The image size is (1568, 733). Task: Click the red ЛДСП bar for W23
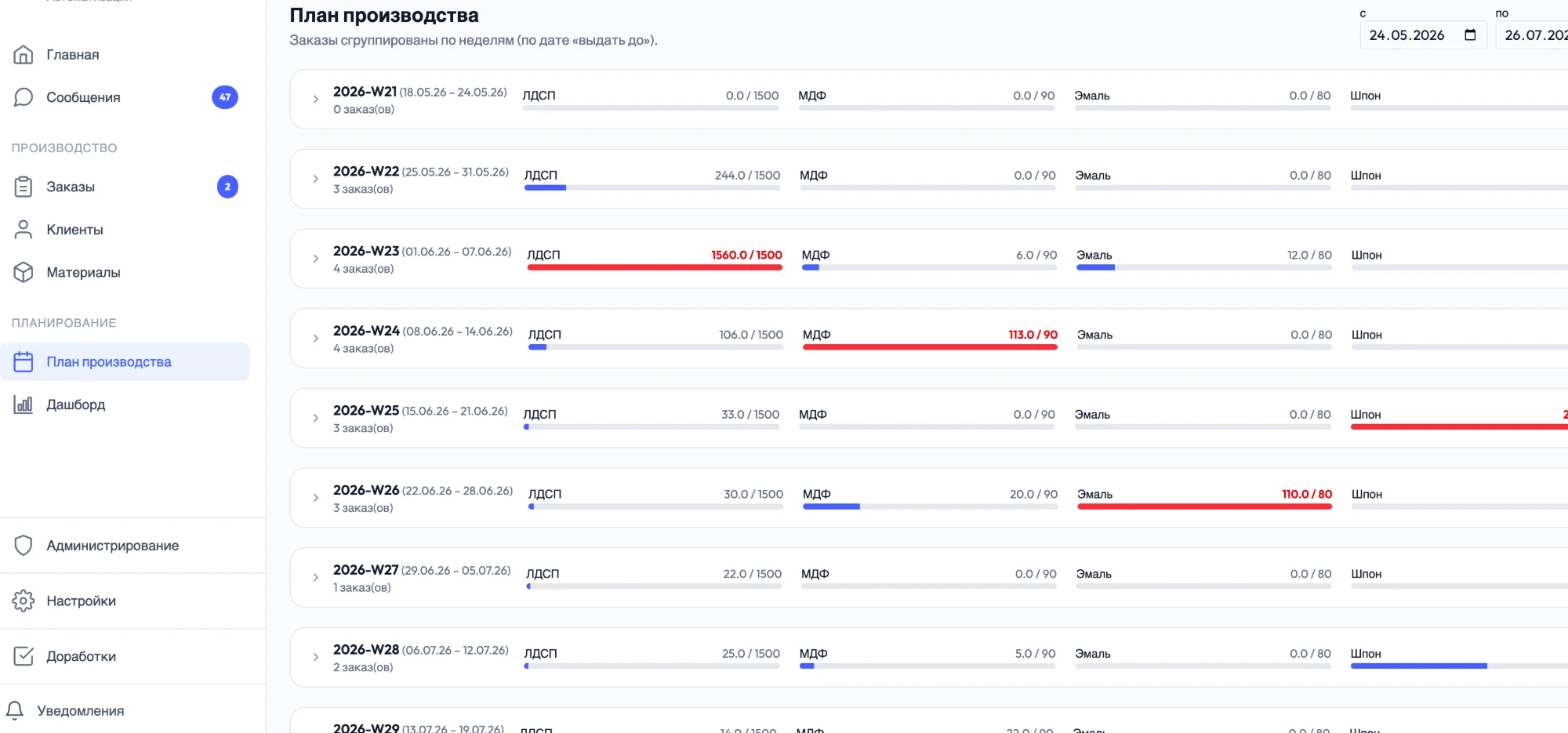(x=655, y=267)
